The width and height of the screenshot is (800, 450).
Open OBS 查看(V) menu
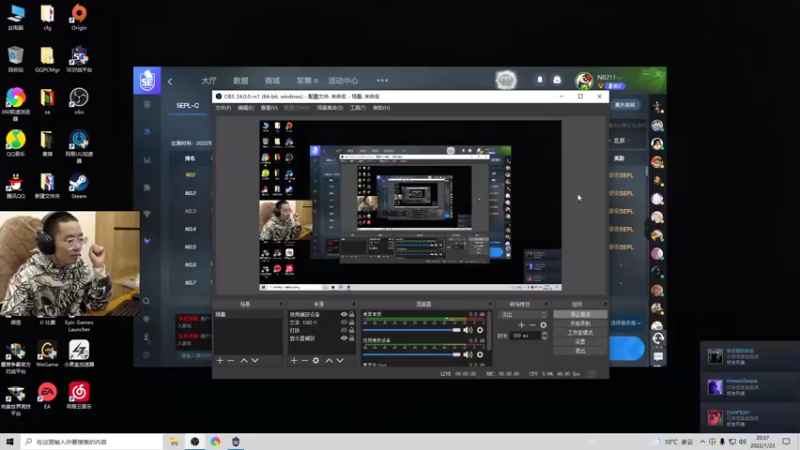(269, 108)
